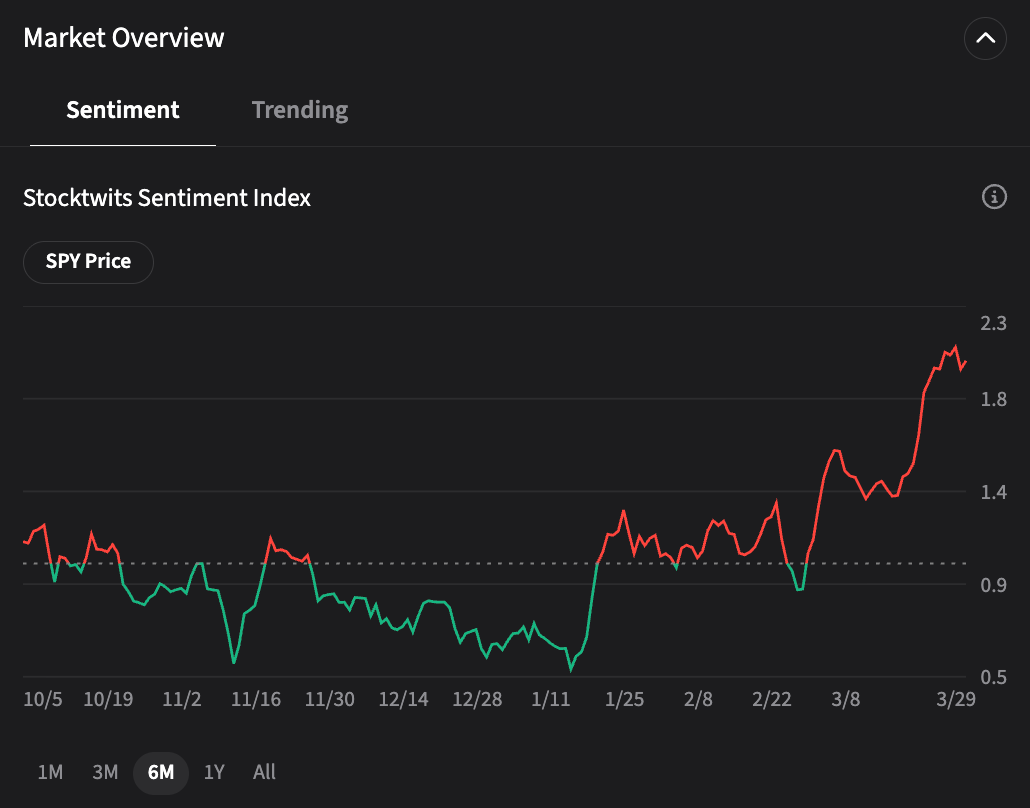Click the 3/8 date axis label

click(x=846, y=699)
